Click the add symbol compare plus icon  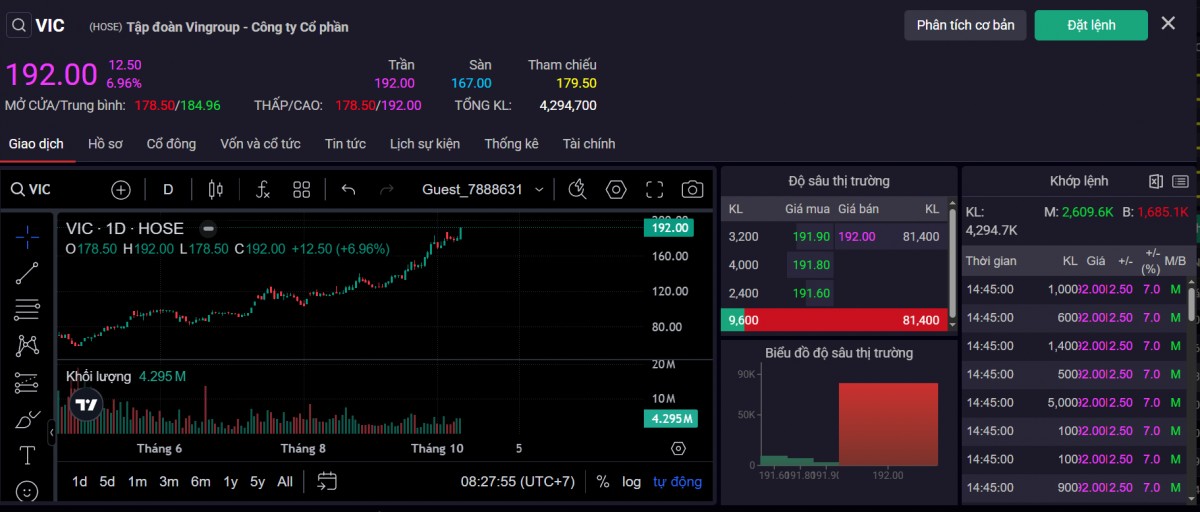coord(121,189)
